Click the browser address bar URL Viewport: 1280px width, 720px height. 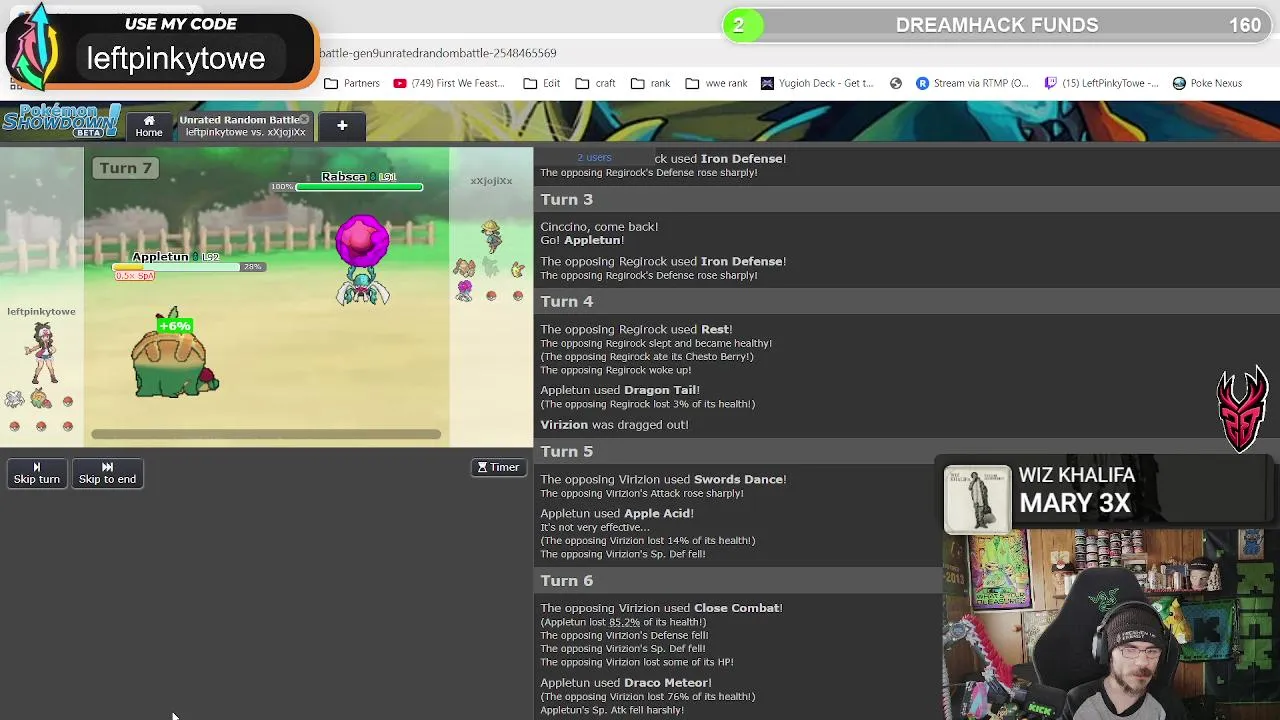click(x=438, y=53)
